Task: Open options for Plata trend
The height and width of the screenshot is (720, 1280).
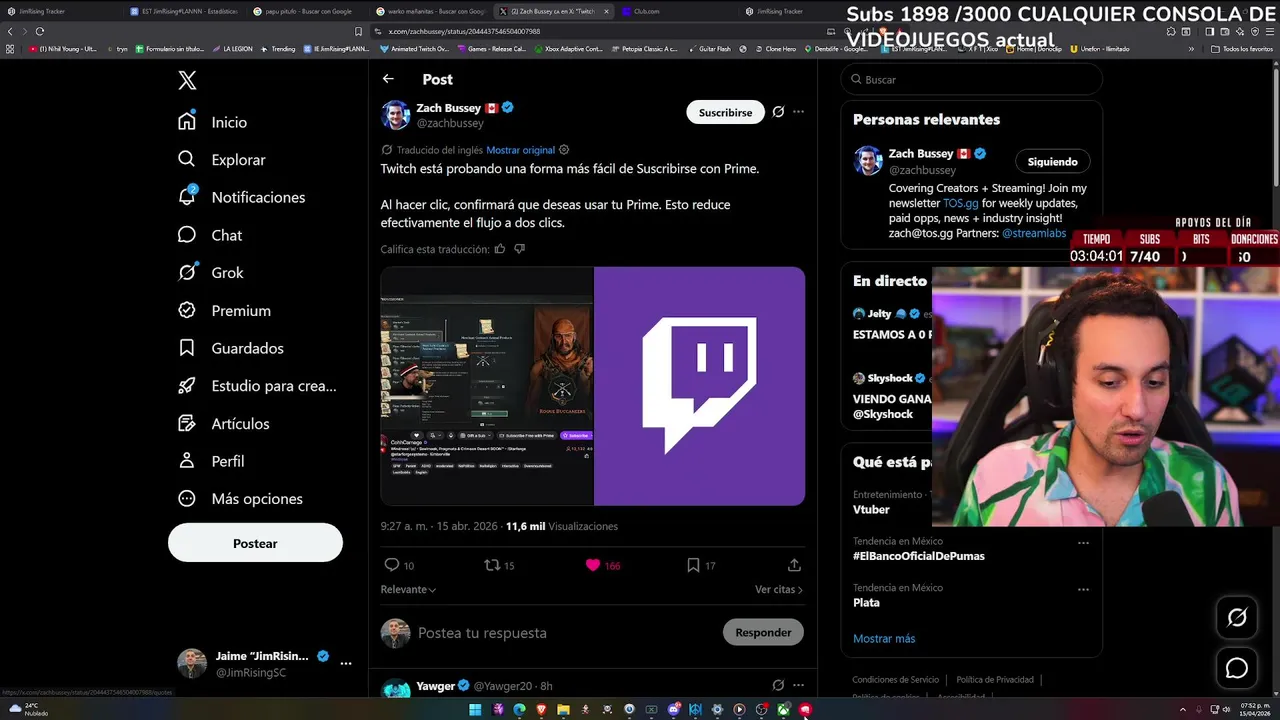Action: pos(1083,590)
